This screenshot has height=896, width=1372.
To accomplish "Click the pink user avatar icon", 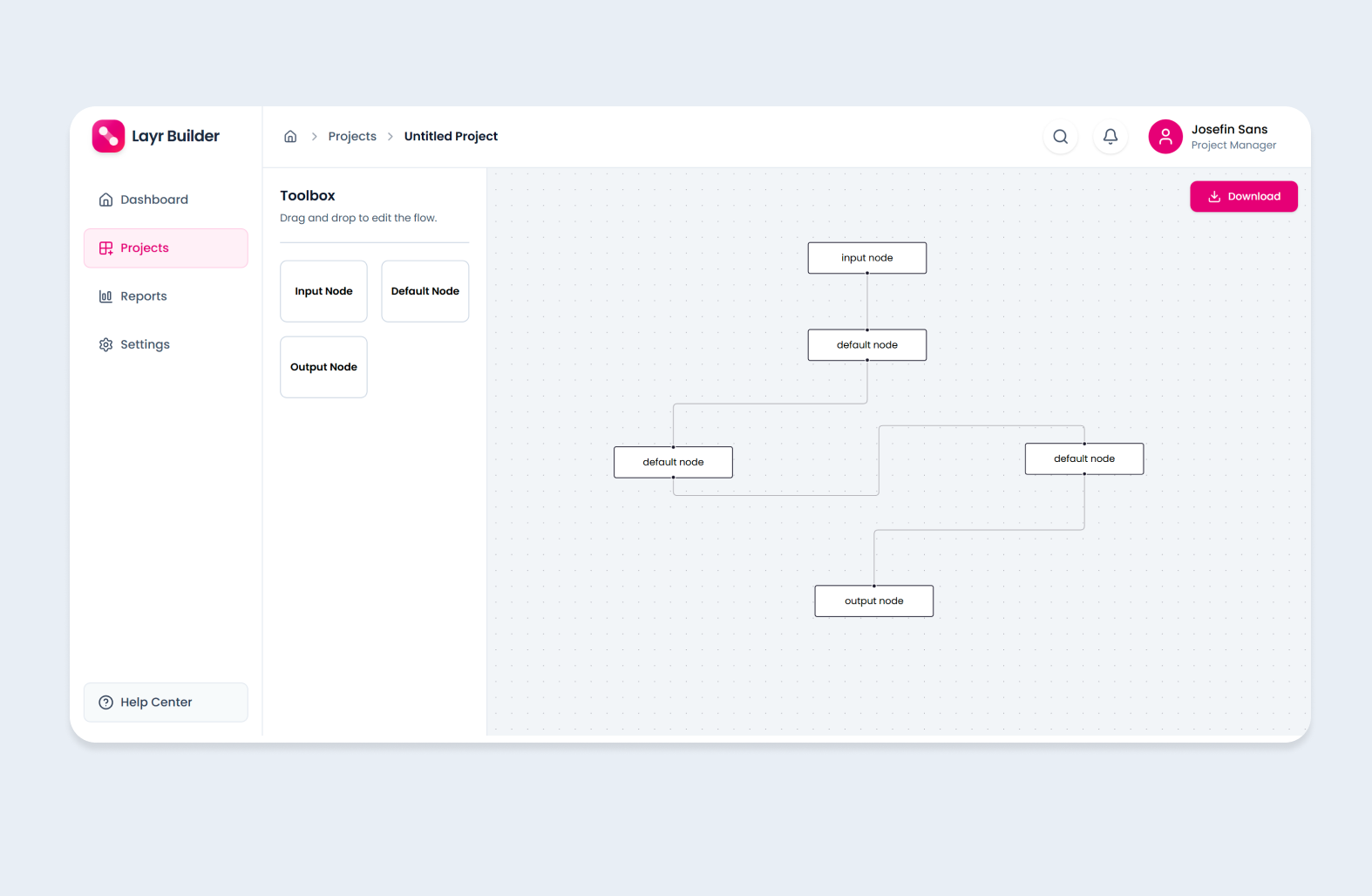I will (x=1165, y=137).
